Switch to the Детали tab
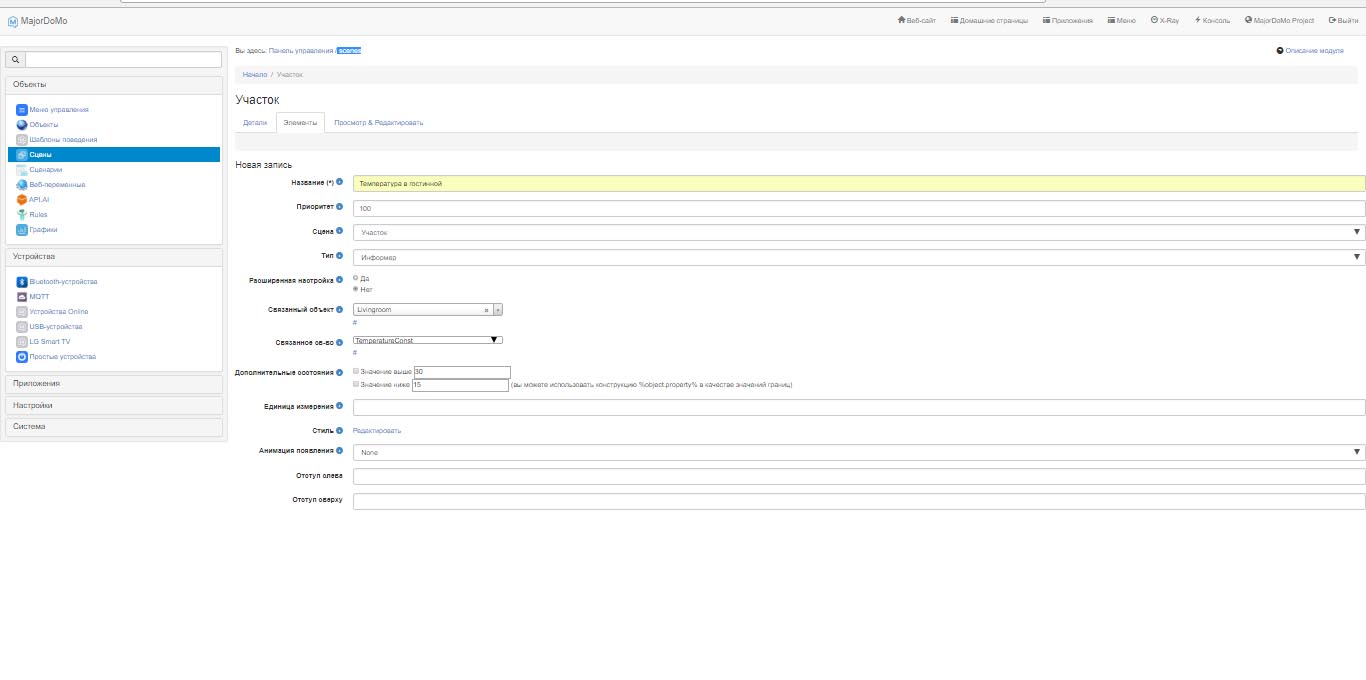This screenshot has width=1366, height=680. pos(255,123)
